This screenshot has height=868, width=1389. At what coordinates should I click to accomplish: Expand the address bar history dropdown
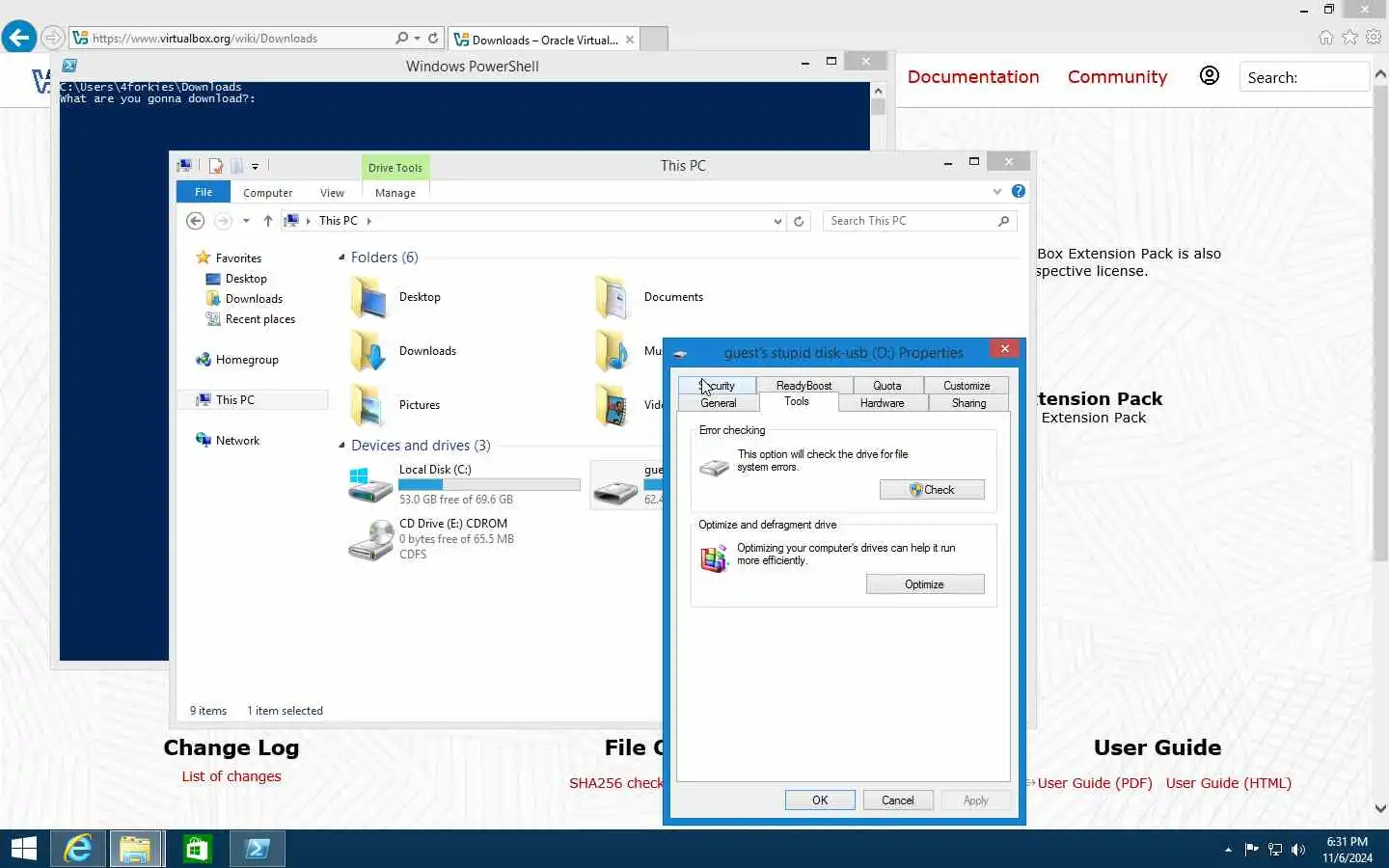tap(777, 221)
